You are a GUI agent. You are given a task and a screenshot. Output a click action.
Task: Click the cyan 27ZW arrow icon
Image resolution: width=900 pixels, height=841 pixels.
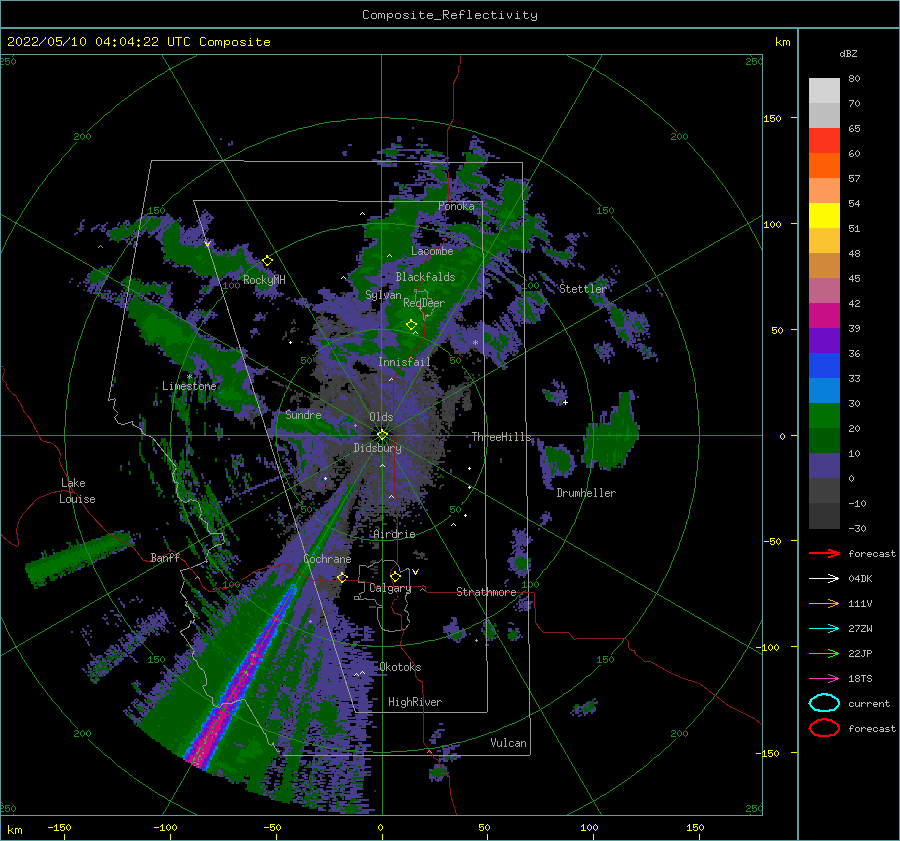(x=824, y=629)
